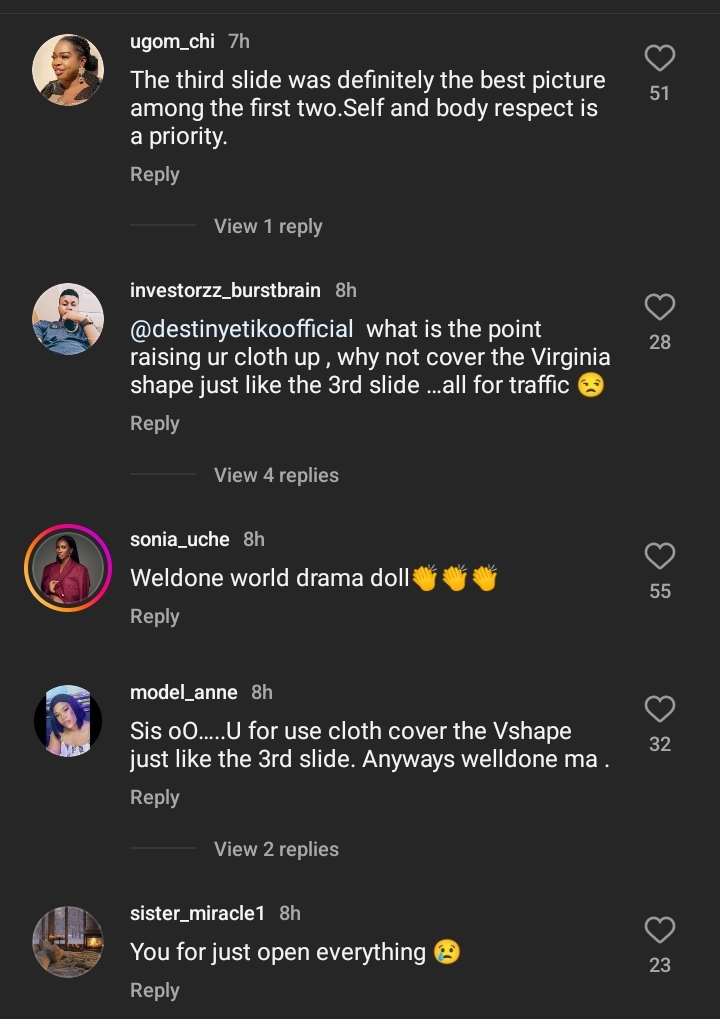
Task: Tap heart on investorzz_burstbrain's comment
Action: (x=659, y=307)
